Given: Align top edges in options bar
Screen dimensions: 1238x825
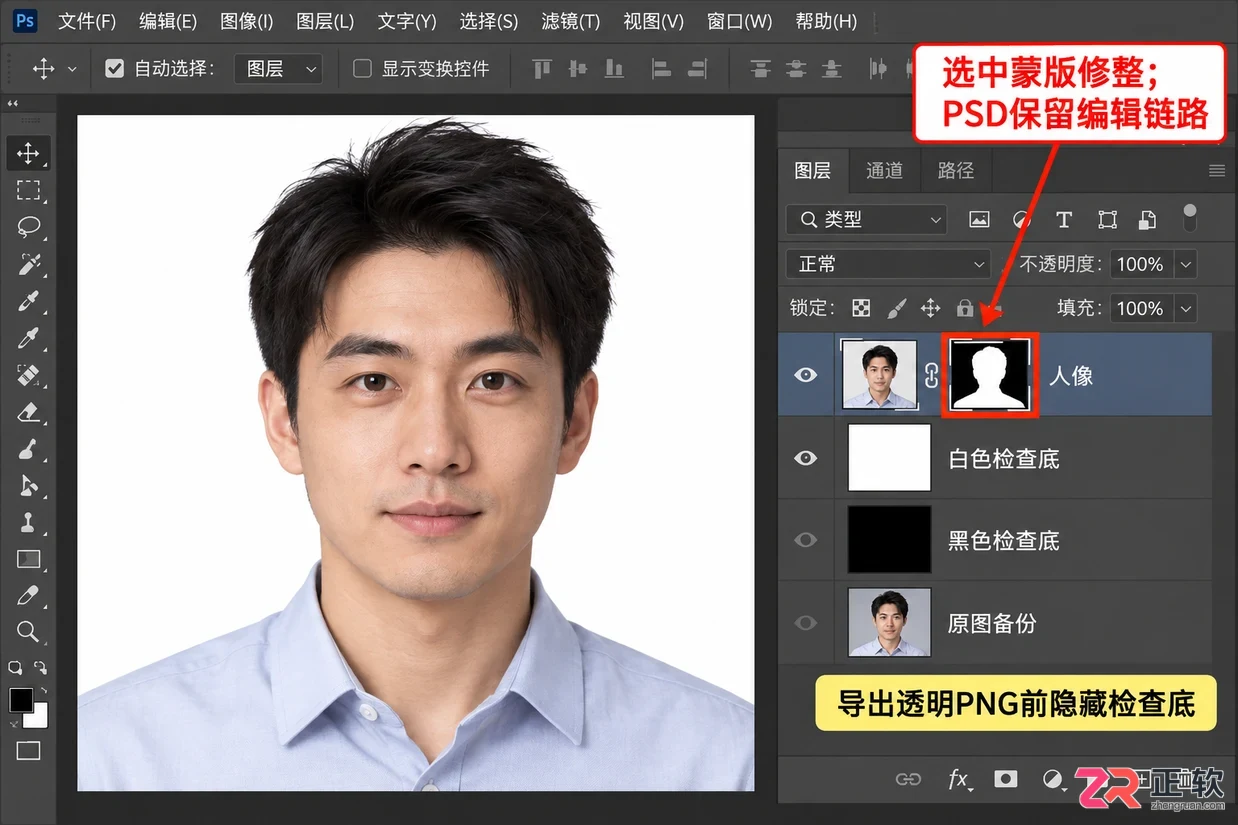Looking at the screenshot, I should [542, 68].
